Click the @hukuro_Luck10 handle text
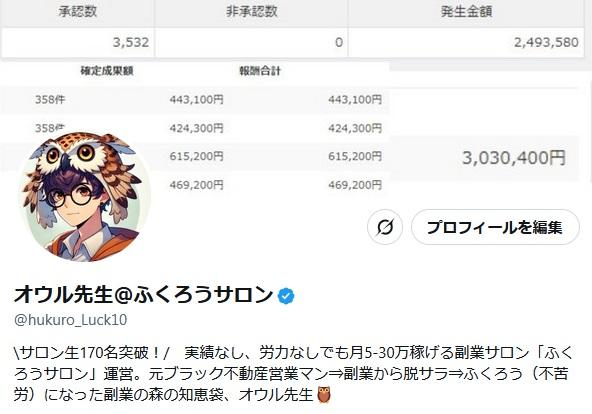Viewport: 592px width, 414px height. 71,320
